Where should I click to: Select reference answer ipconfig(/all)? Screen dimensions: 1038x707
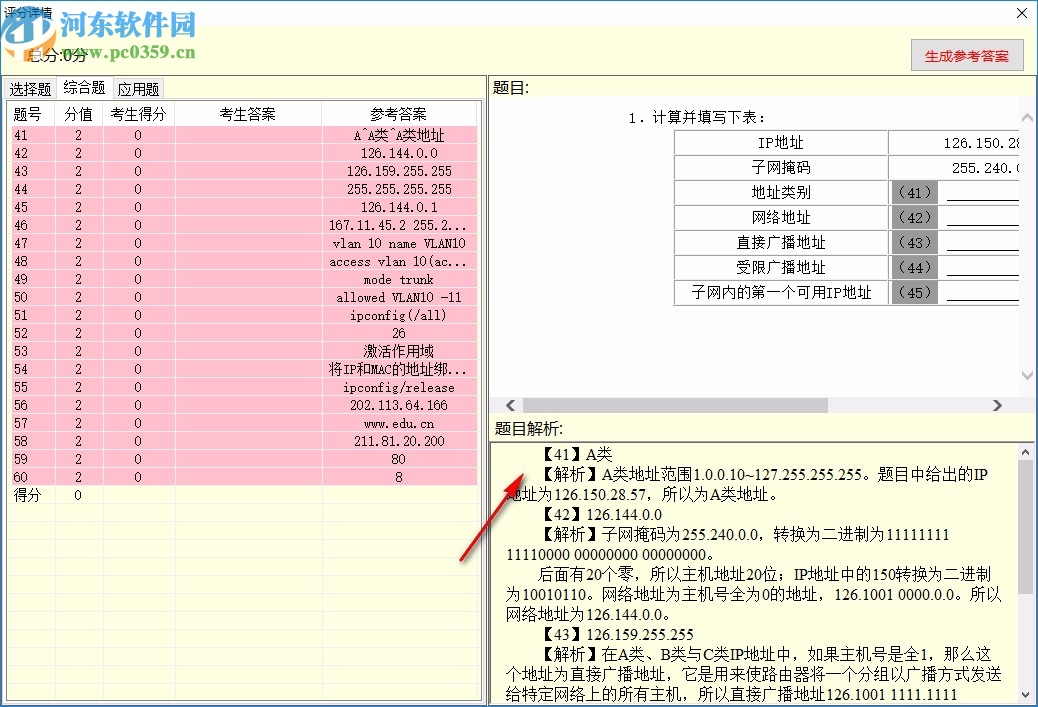coord(399,314)
